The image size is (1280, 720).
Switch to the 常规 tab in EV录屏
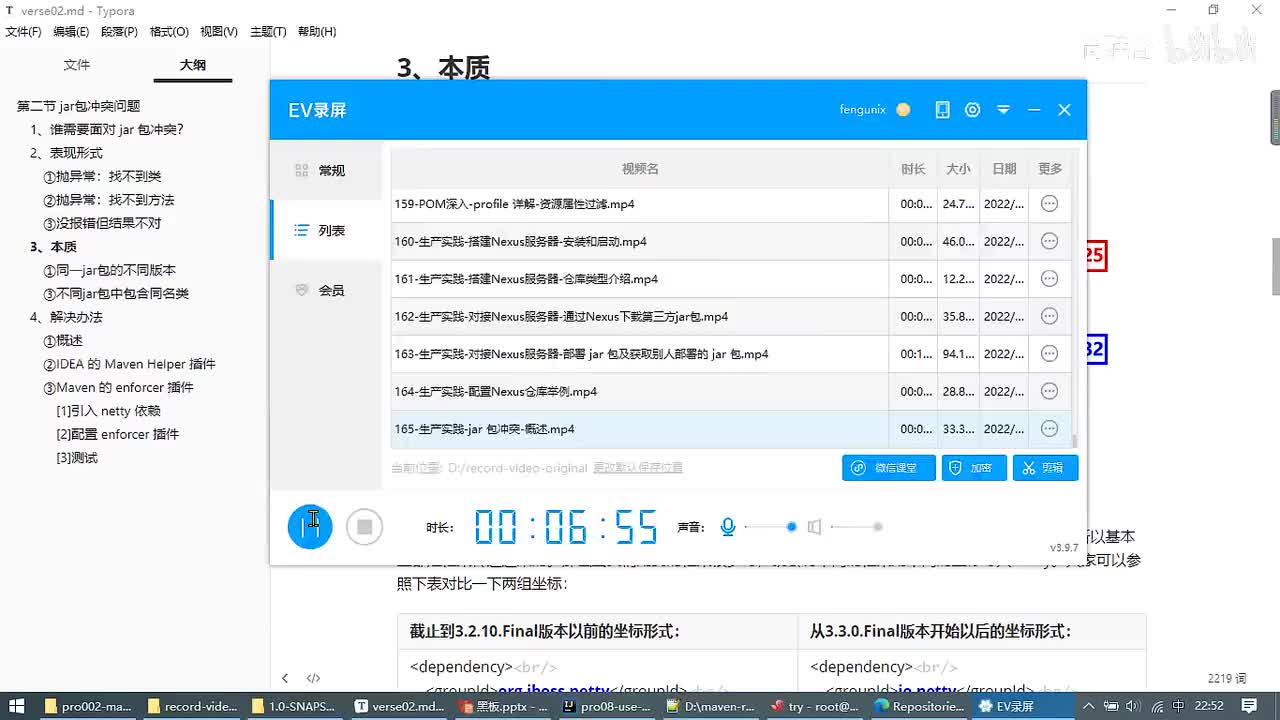point(326,171)
